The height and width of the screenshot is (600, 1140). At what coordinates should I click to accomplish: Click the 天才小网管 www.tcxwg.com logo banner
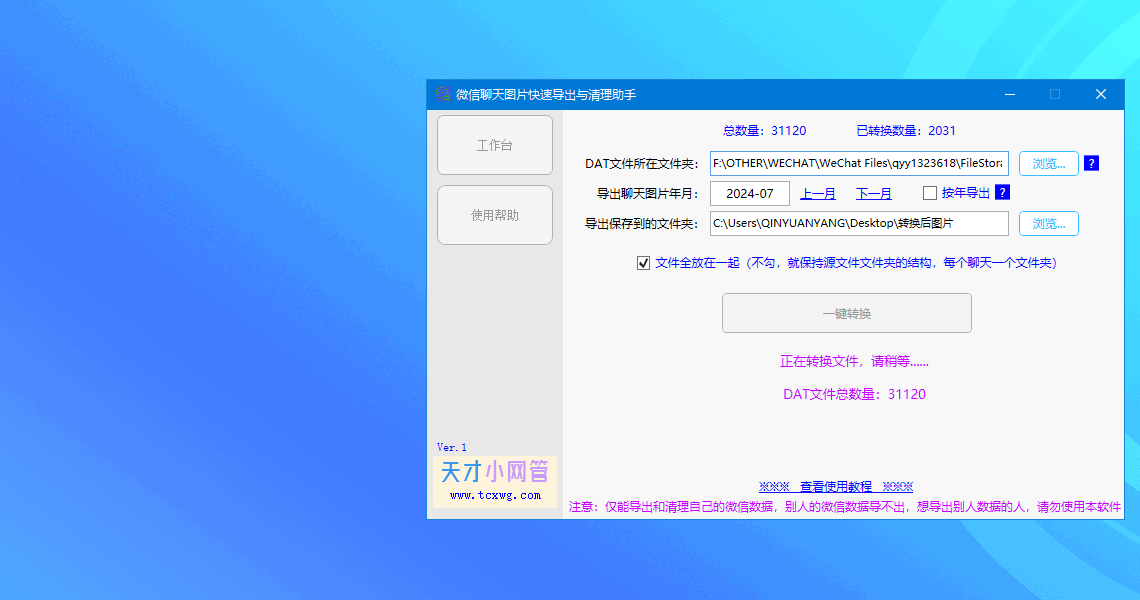(494, 481)
